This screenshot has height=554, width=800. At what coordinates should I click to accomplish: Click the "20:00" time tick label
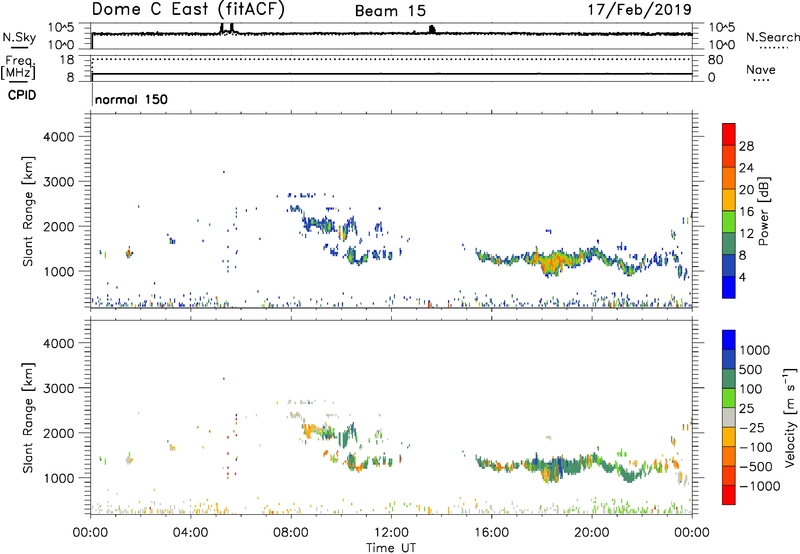pyautogui.click(x=591, y=533)
